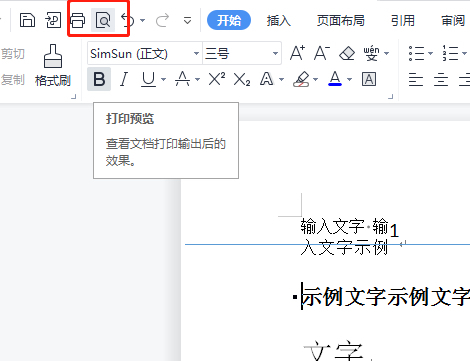Click the numbered list icon
Viewport: 470px width, 361px height.
[450, 53]
